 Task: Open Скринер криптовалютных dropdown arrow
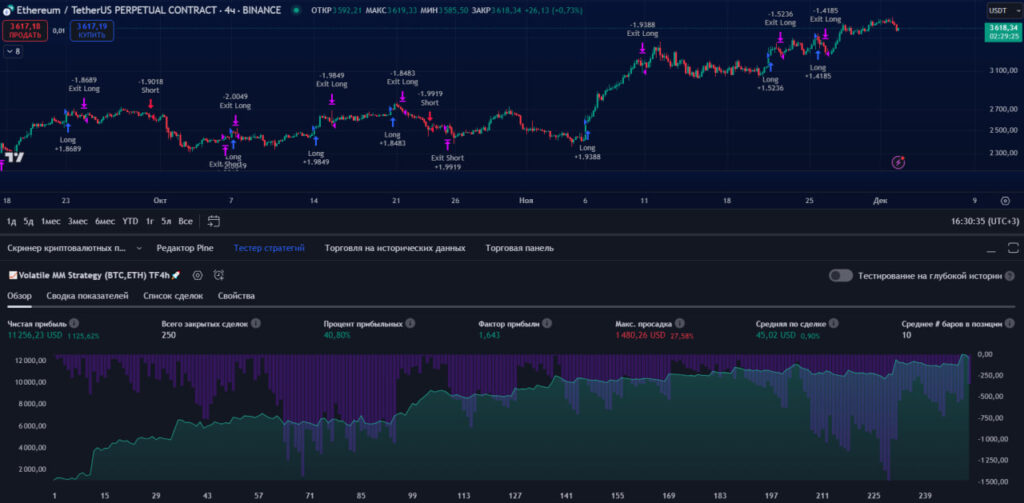(139, 248)
